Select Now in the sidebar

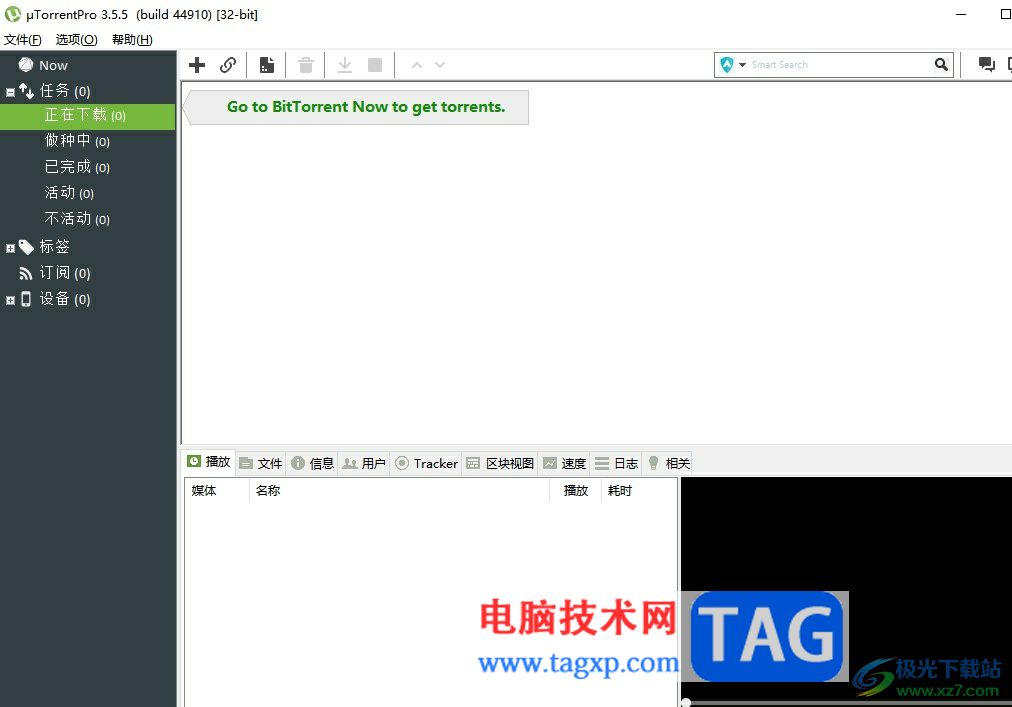53,65
